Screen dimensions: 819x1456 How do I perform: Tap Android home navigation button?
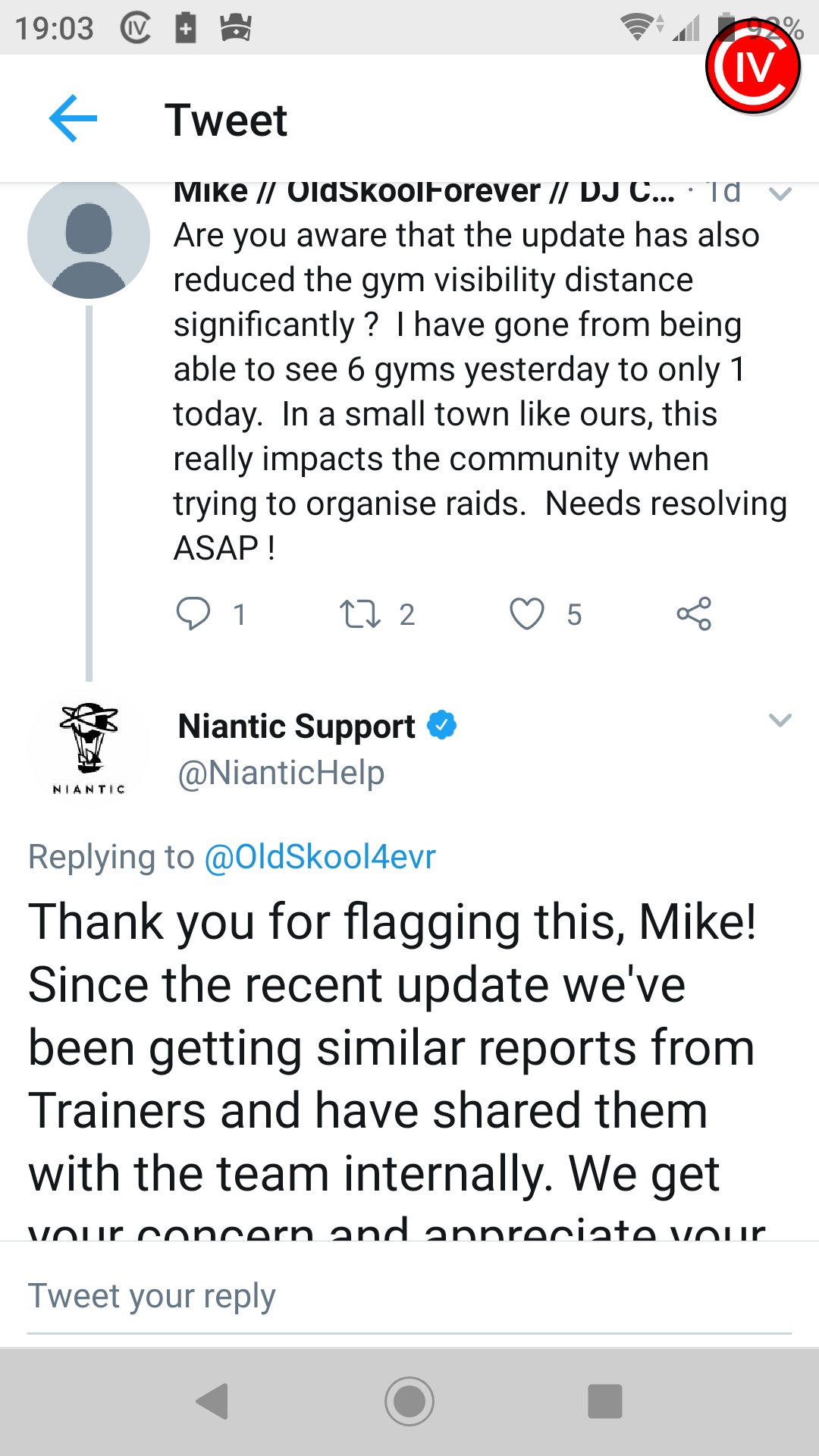click(x=409, y=1401)
